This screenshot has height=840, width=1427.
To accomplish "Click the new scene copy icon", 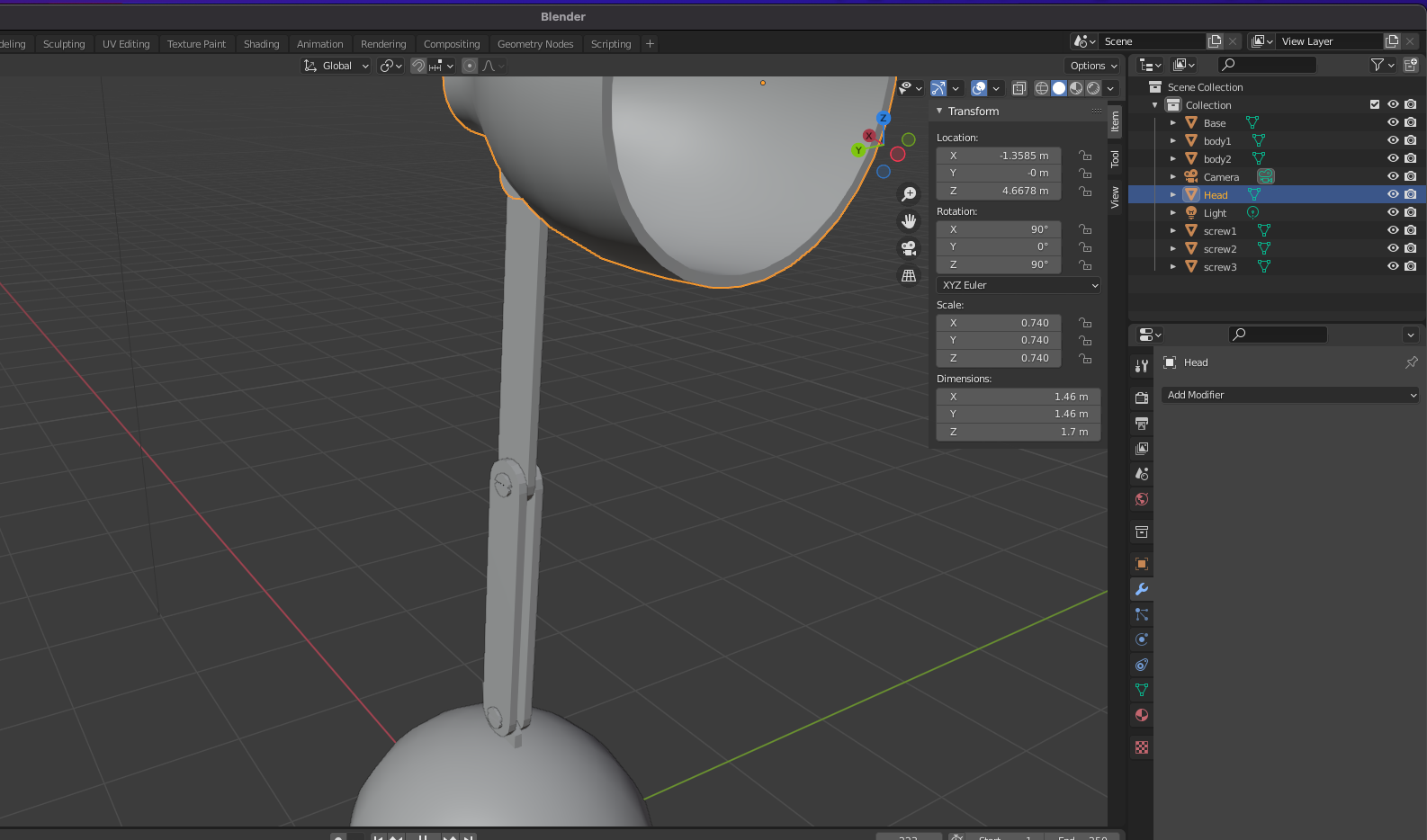I will [1215, 41].
